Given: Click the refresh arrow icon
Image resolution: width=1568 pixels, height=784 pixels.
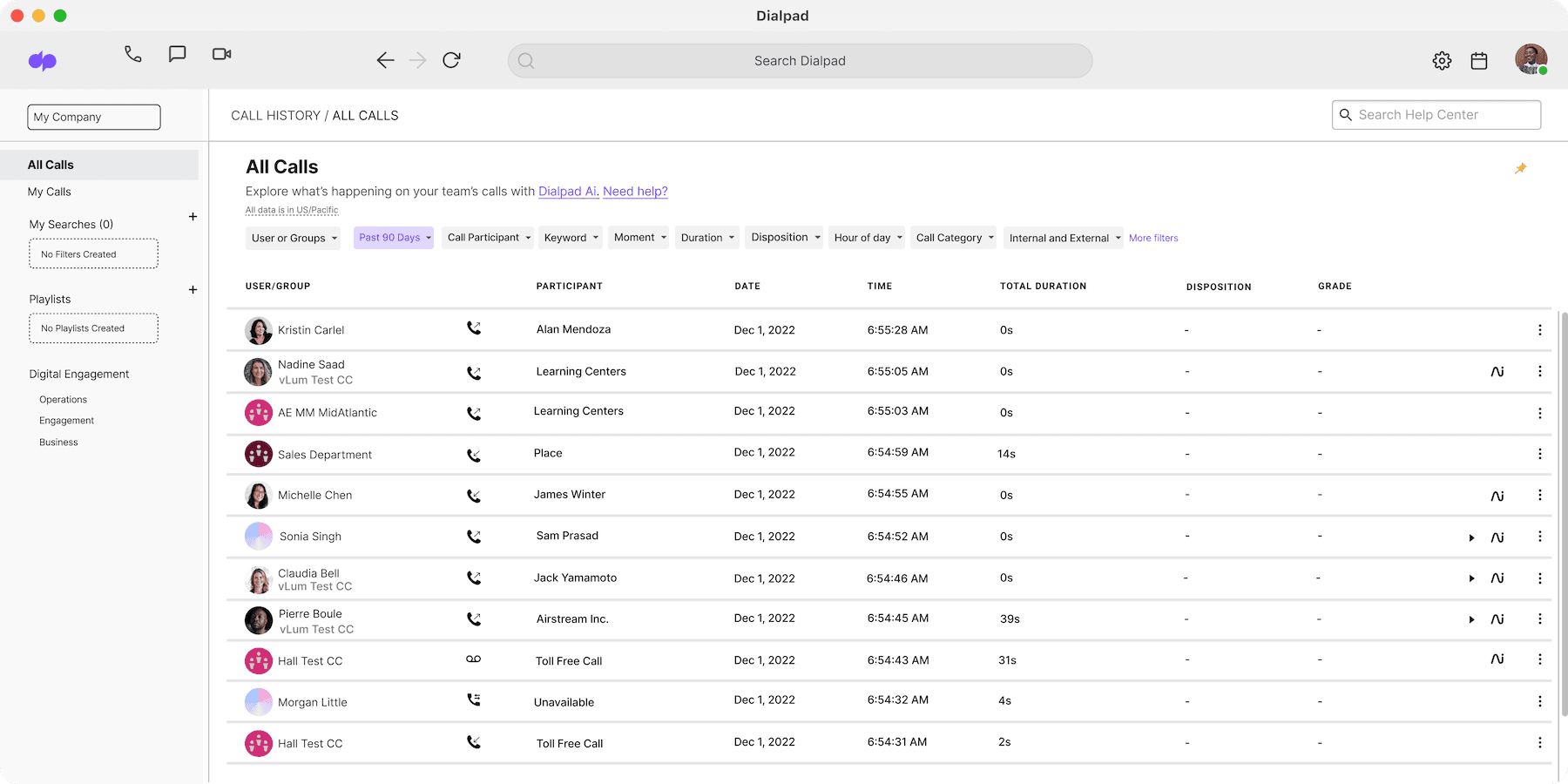Looking at the screenshot, I should tap(451, 60).
